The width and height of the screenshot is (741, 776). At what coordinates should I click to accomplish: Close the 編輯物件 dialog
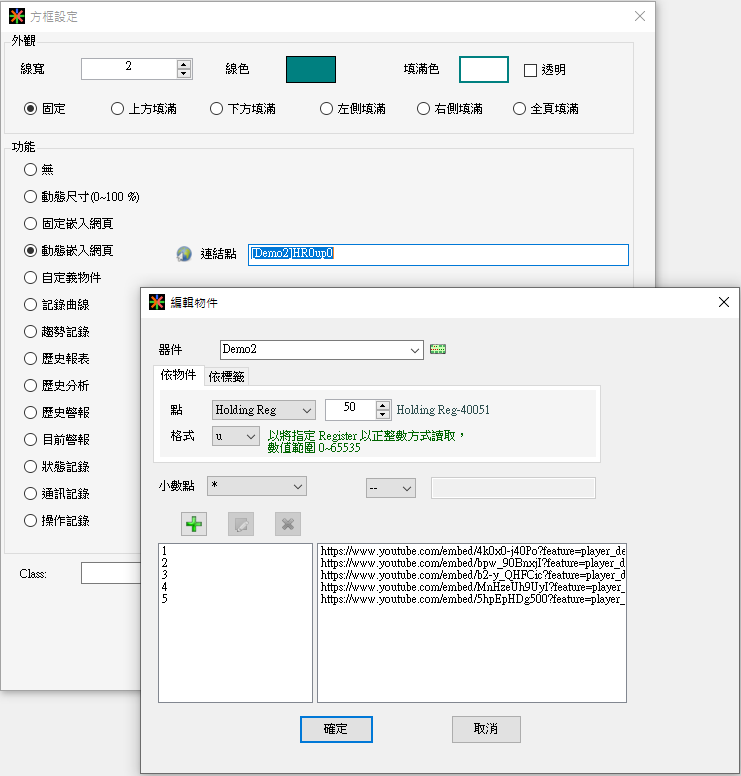[723, 303]
